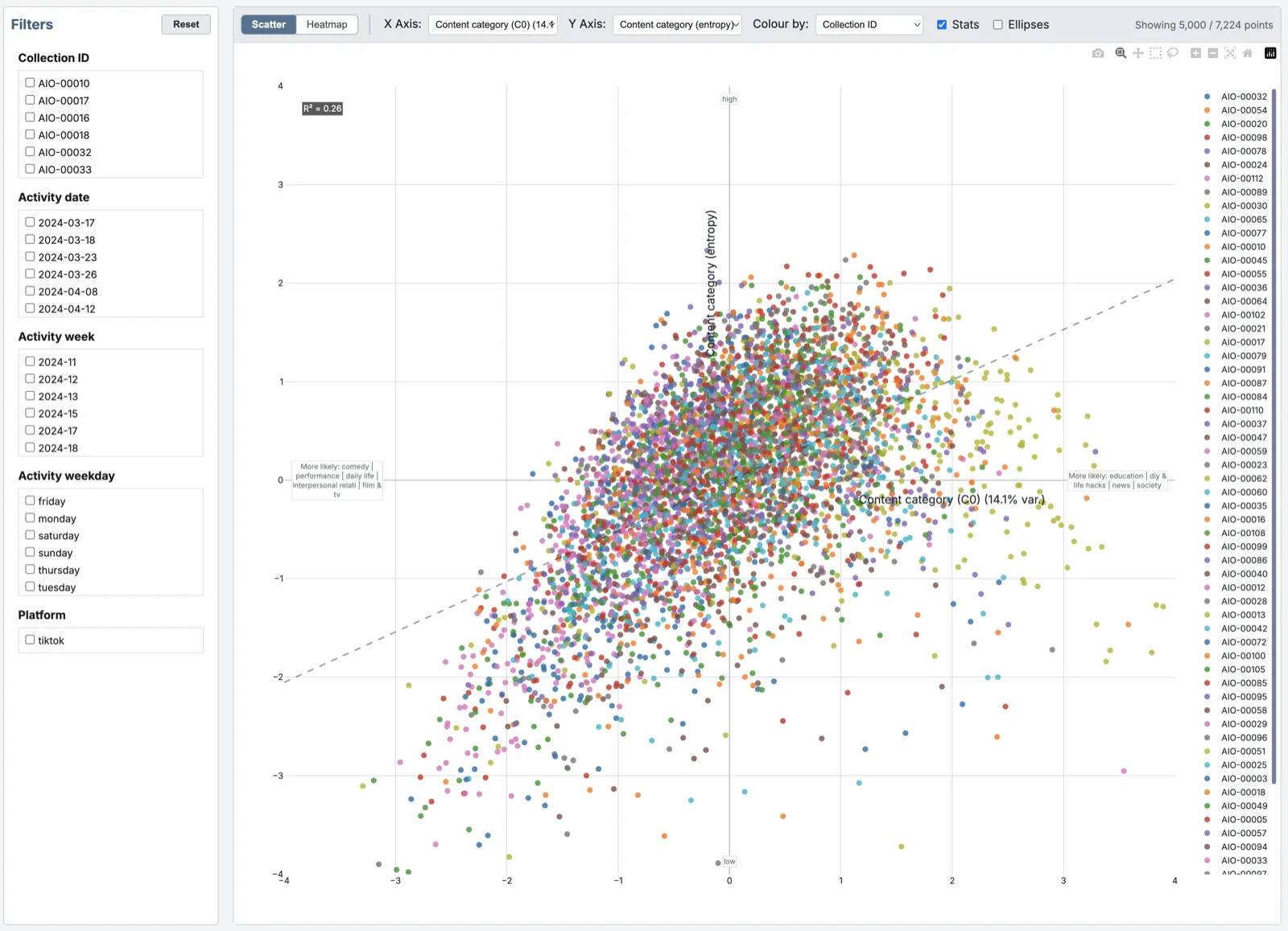Screen dimensions: 1288x931
Task: Click the legend scrollbar
Action: tap(1274, 436)
